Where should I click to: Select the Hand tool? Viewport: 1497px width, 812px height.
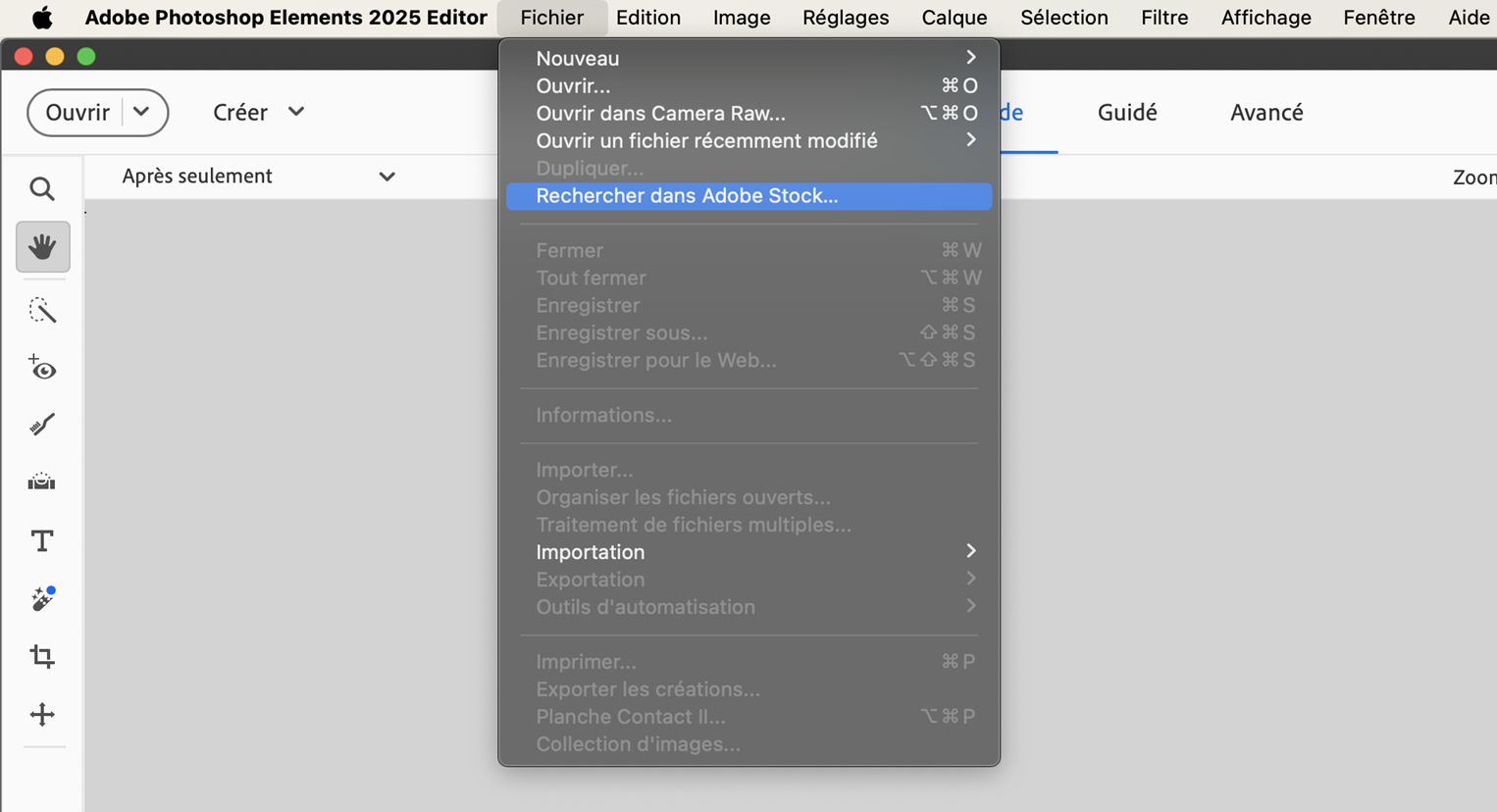tap(42, 246)
